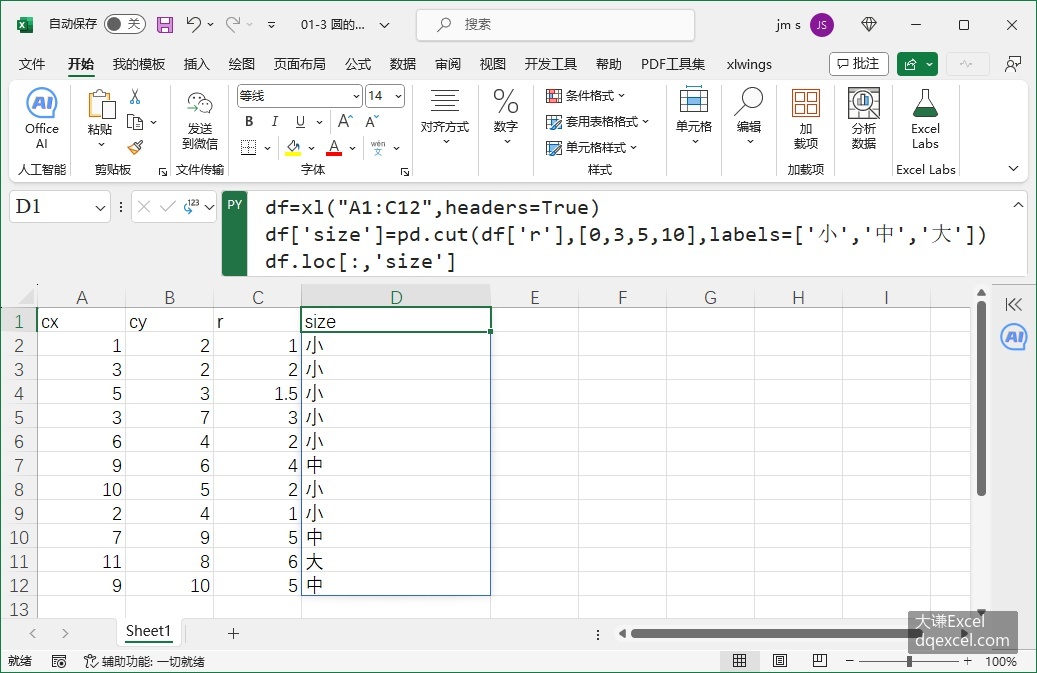
Task: Apply red font color
Action: [x=334, y=147]
